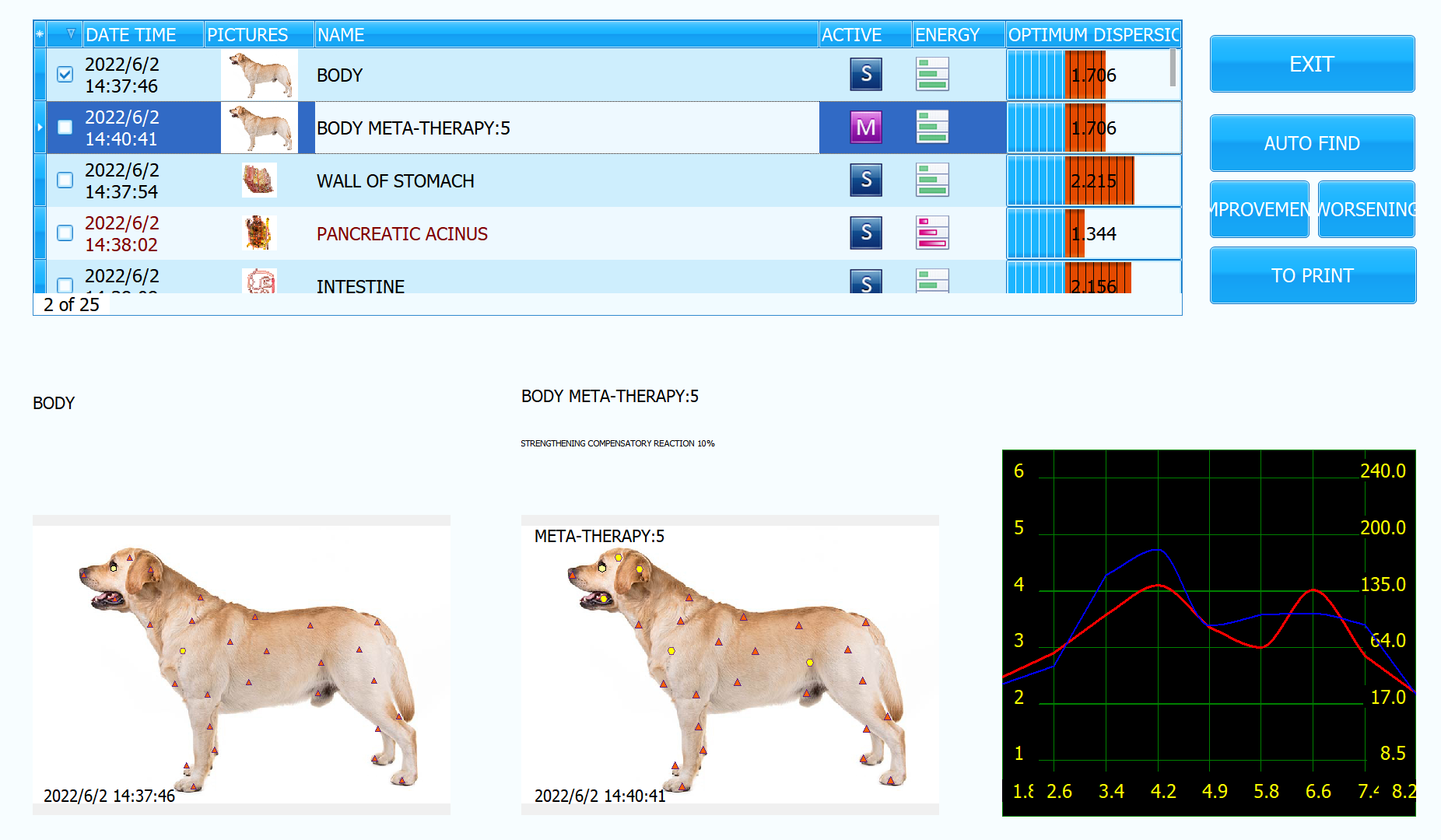1441x840 pixels.
Task: Open energy bars icon in BODY row
Action: [932, 75]
